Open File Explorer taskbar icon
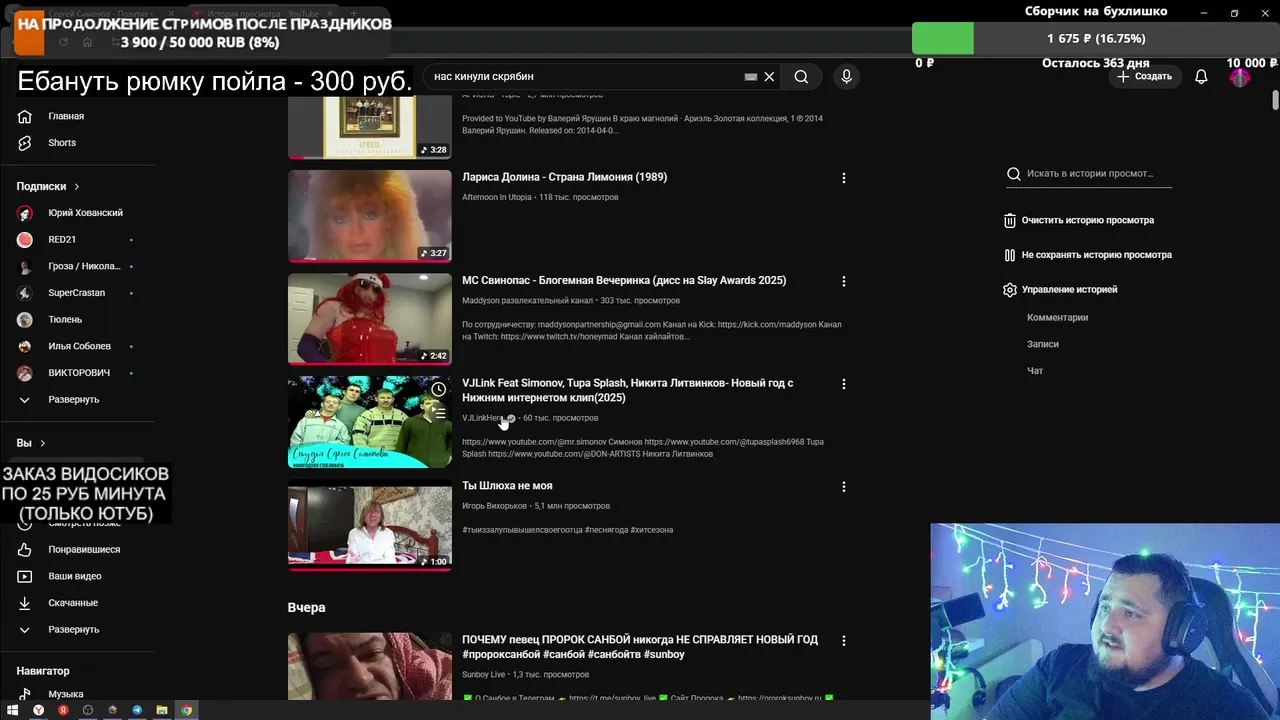The height and width of the screenshot is (720, 1280). pos(161,711)
